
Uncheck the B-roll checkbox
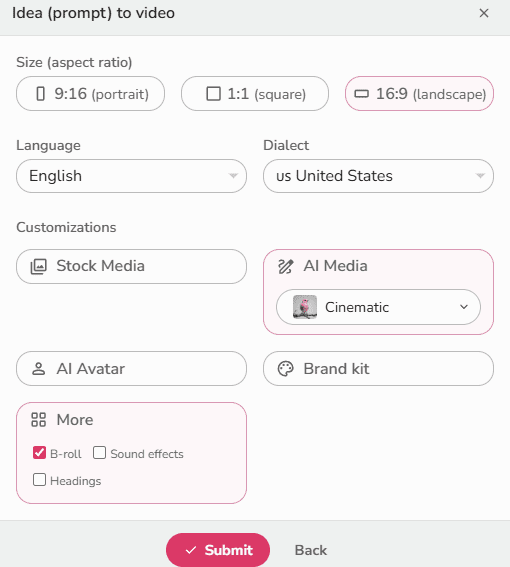coord(39,452)
